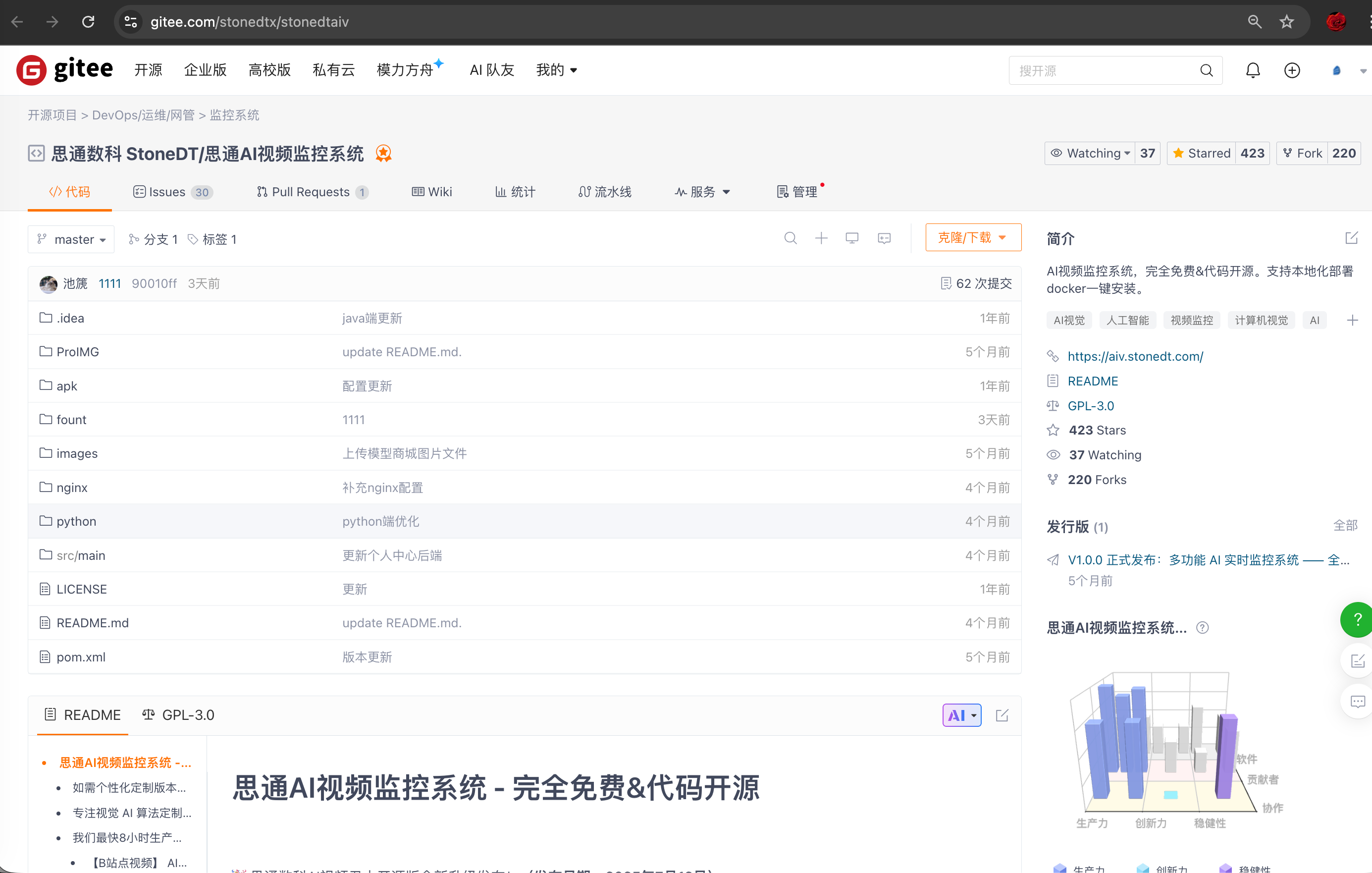Click the create plus icon in top bar
The height and width of the screenshot is (873, 1372).
[x=1292, y=70]
